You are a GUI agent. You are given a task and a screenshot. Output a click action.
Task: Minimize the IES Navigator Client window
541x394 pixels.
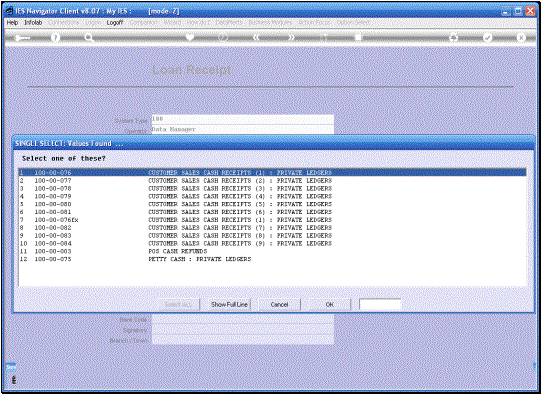(x=506, y=11)
